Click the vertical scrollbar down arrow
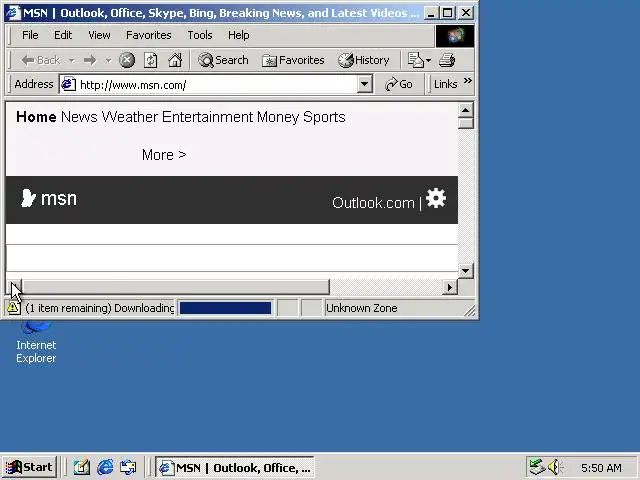This screenshot has height=480, width=640. tap(466, 271)
